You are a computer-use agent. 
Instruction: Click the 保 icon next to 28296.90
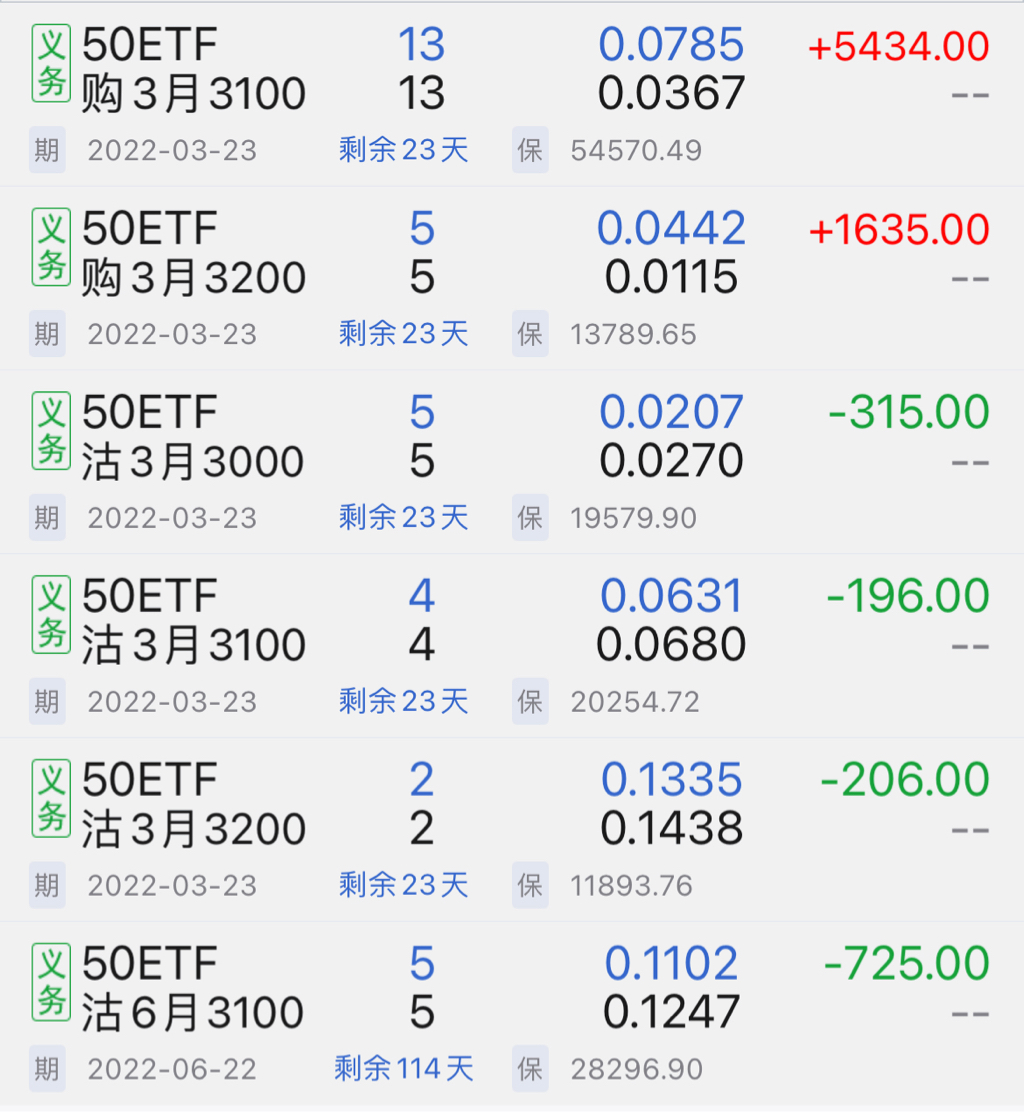[x=530, y=1068]
